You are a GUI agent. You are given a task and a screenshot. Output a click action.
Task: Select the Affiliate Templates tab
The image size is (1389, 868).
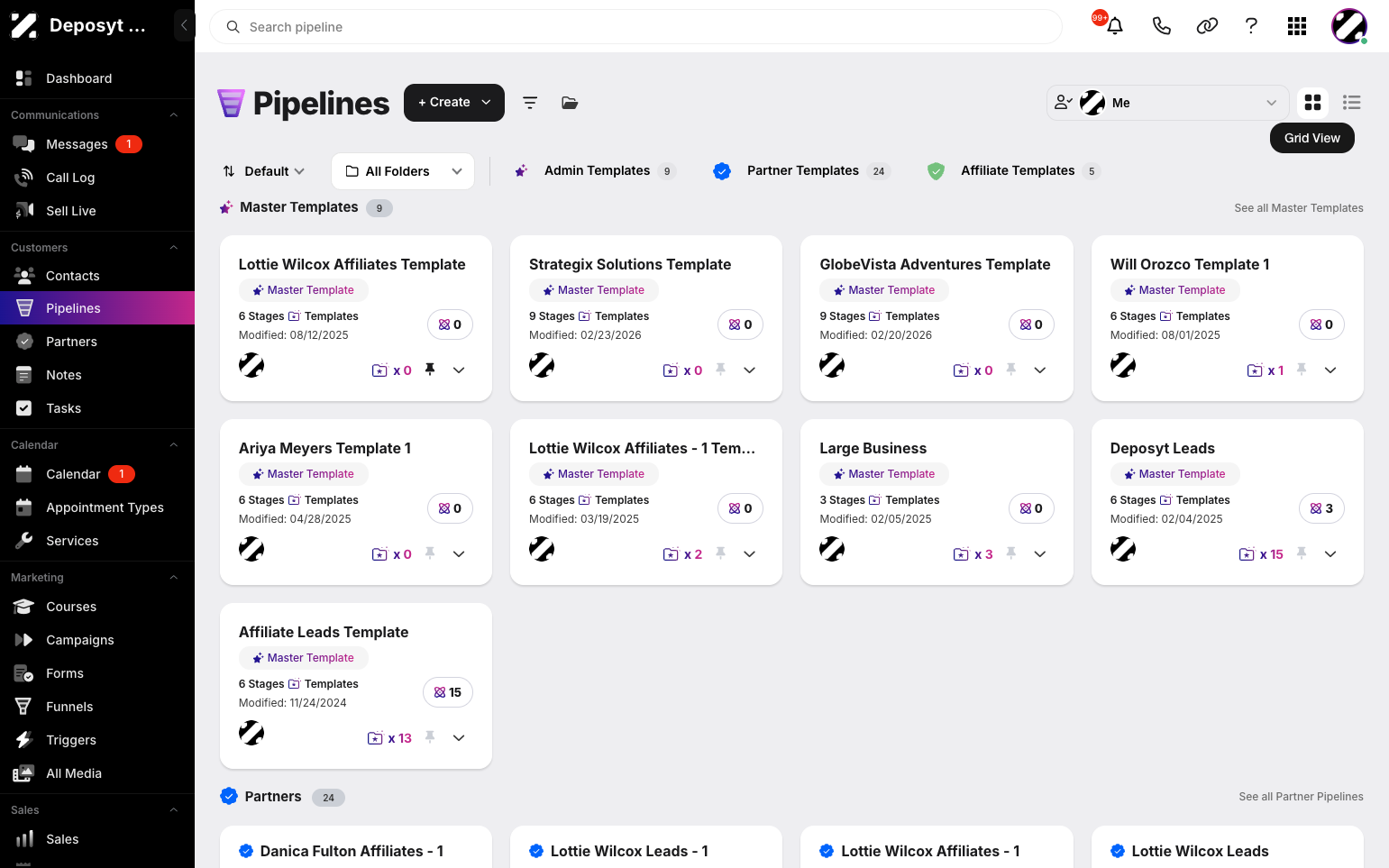coord(1014,171)
